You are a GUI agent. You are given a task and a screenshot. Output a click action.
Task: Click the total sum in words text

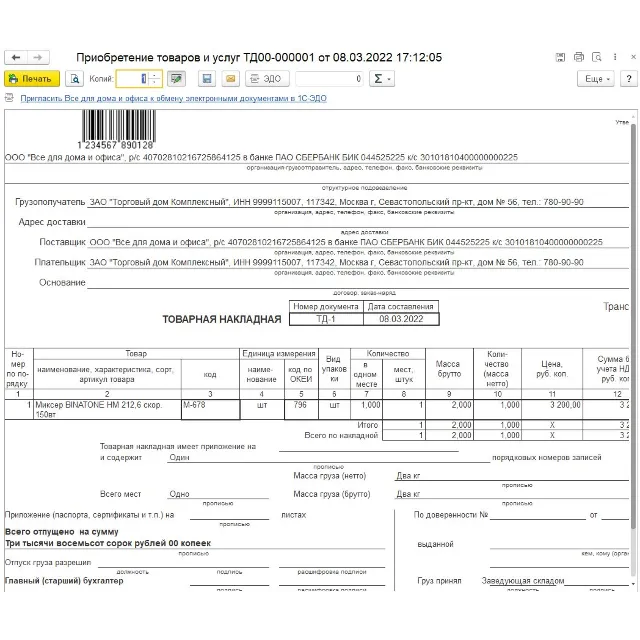[x=108, y=543]
